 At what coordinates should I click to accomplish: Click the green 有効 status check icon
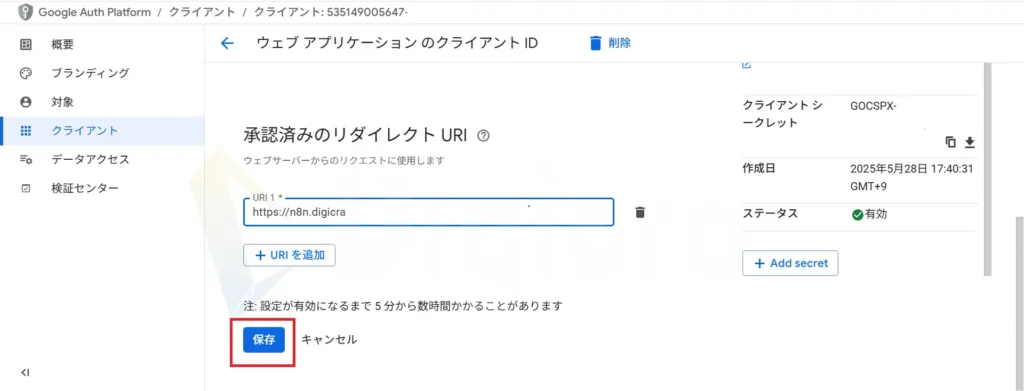pyautogui.click(x=857, y=215)
